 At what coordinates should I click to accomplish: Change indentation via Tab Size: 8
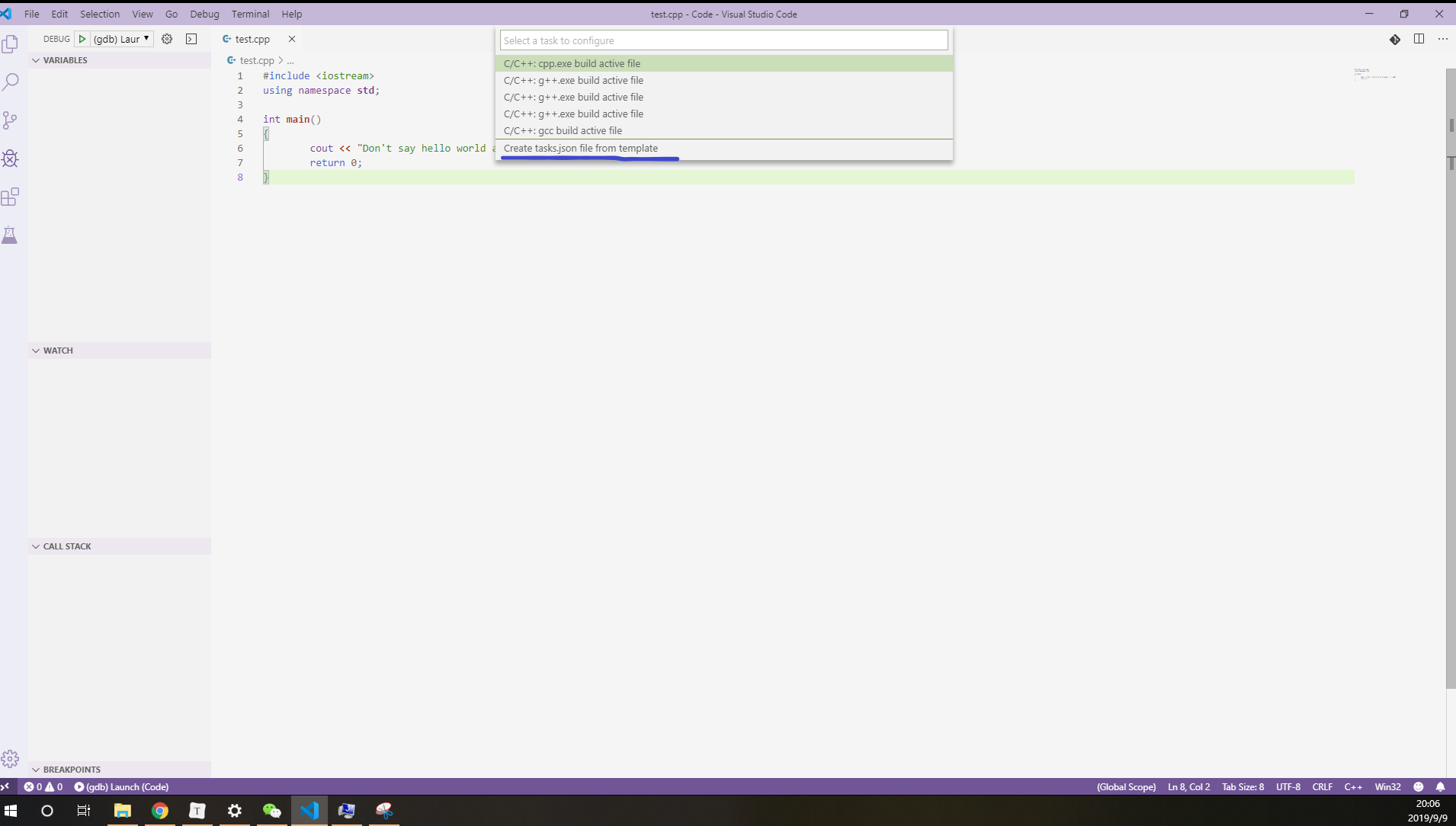point(1243,786)
